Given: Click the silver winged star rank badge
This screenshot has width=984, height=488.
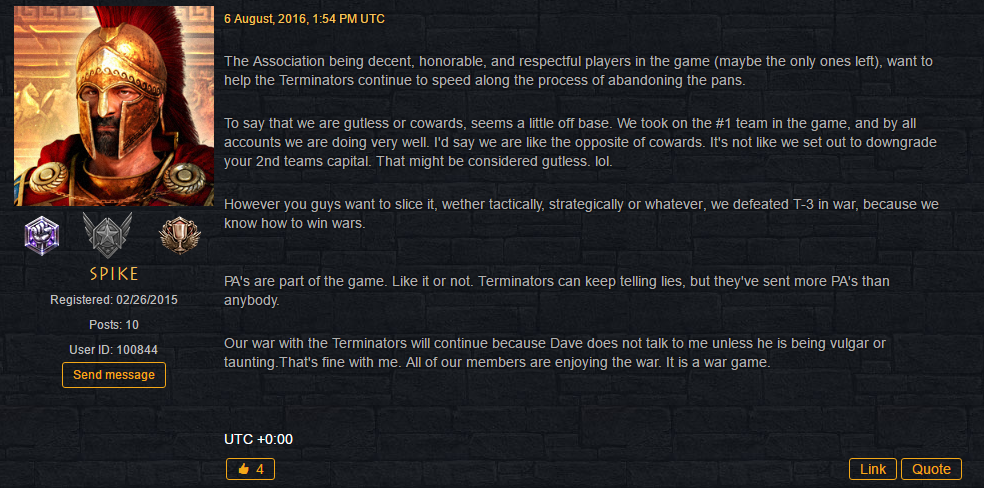Looking at the screenshot, I should tap(108, 235).
